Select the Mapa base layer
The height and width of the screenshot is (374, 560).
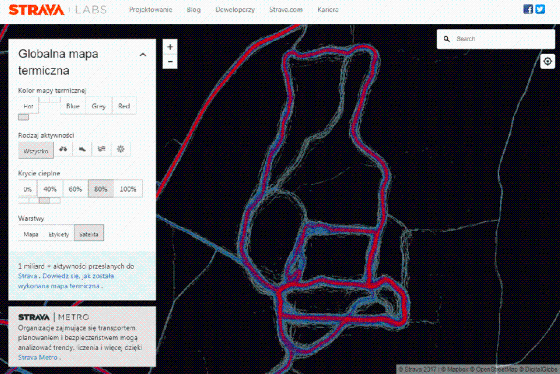(31, 234)
